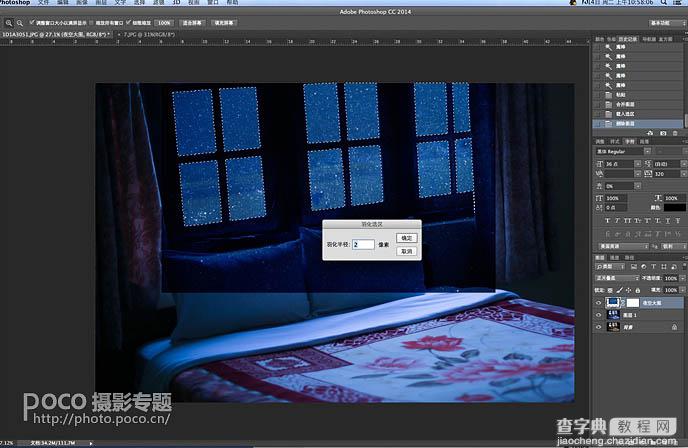Create new document from current history state

tap(650, 133)
